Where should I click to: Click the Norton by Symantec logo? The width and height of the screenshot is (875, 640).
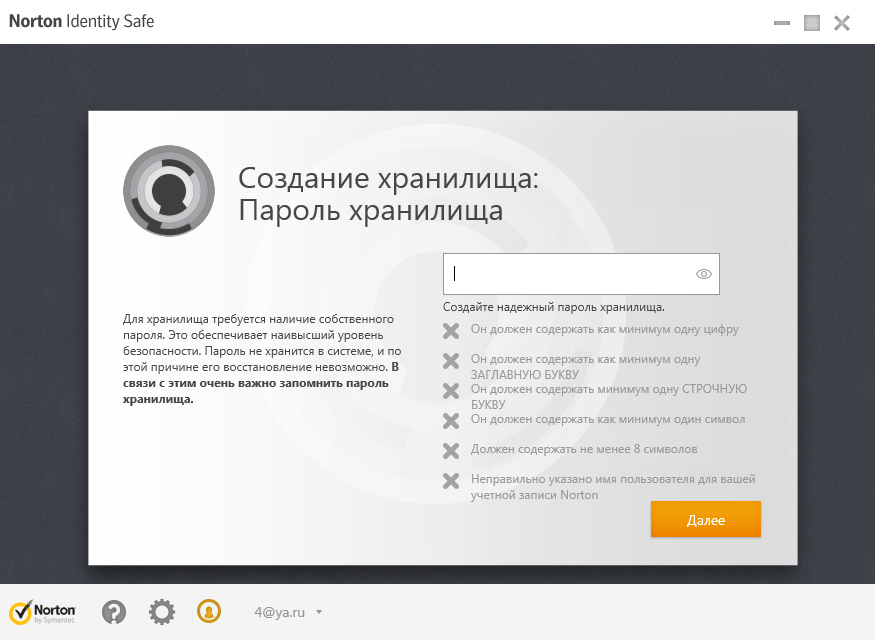42,612
